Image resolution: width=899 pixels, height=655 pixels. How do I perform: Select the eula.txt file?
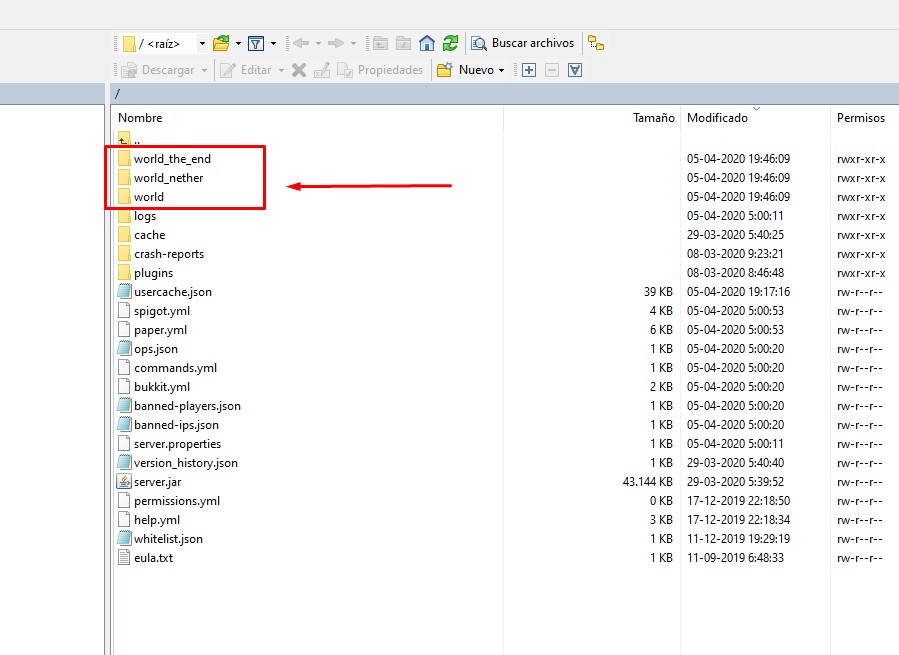146,557
